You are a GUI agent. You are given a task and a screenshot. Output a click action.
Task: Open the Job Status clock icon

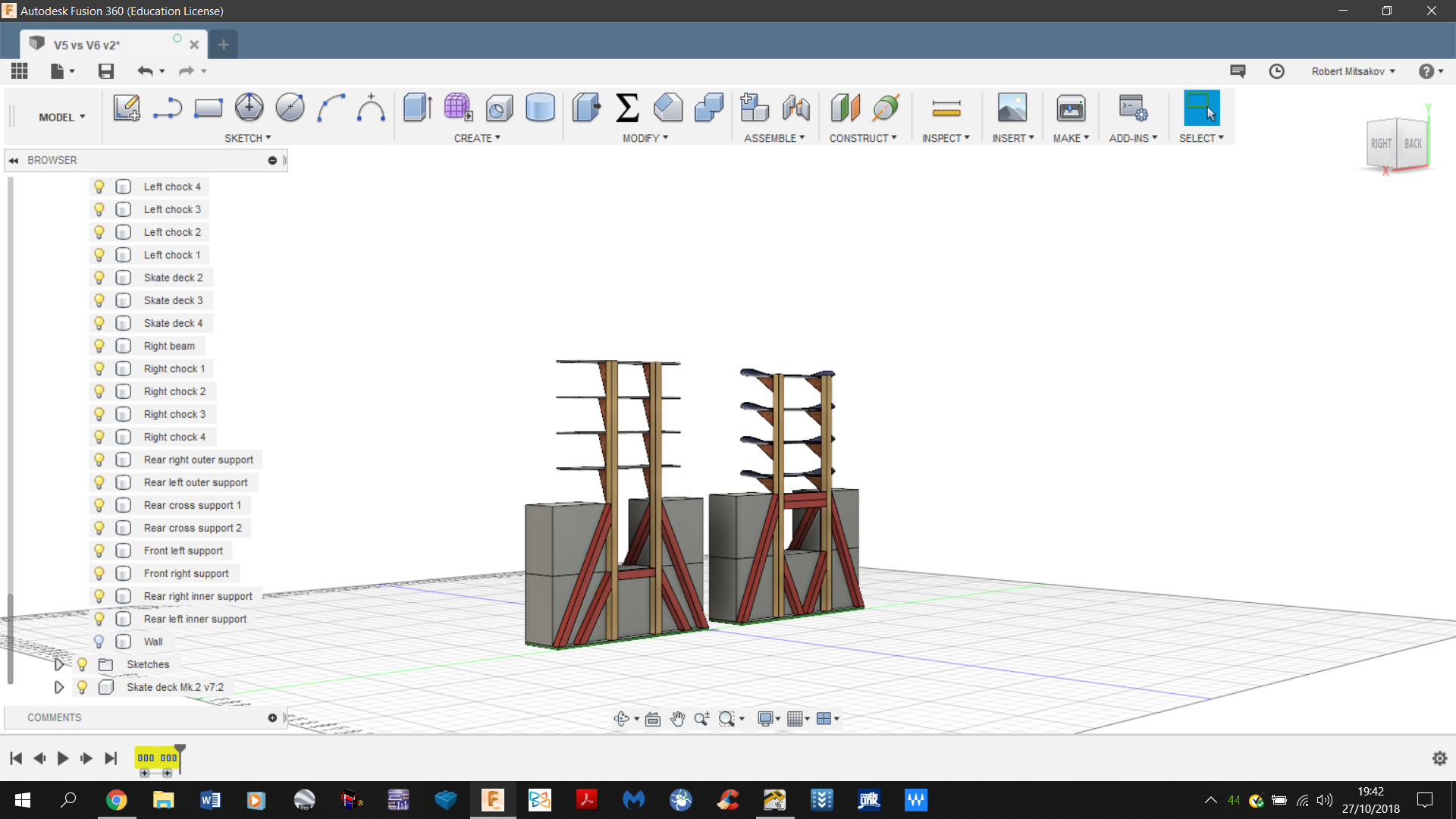click(x=1277, y=71)
